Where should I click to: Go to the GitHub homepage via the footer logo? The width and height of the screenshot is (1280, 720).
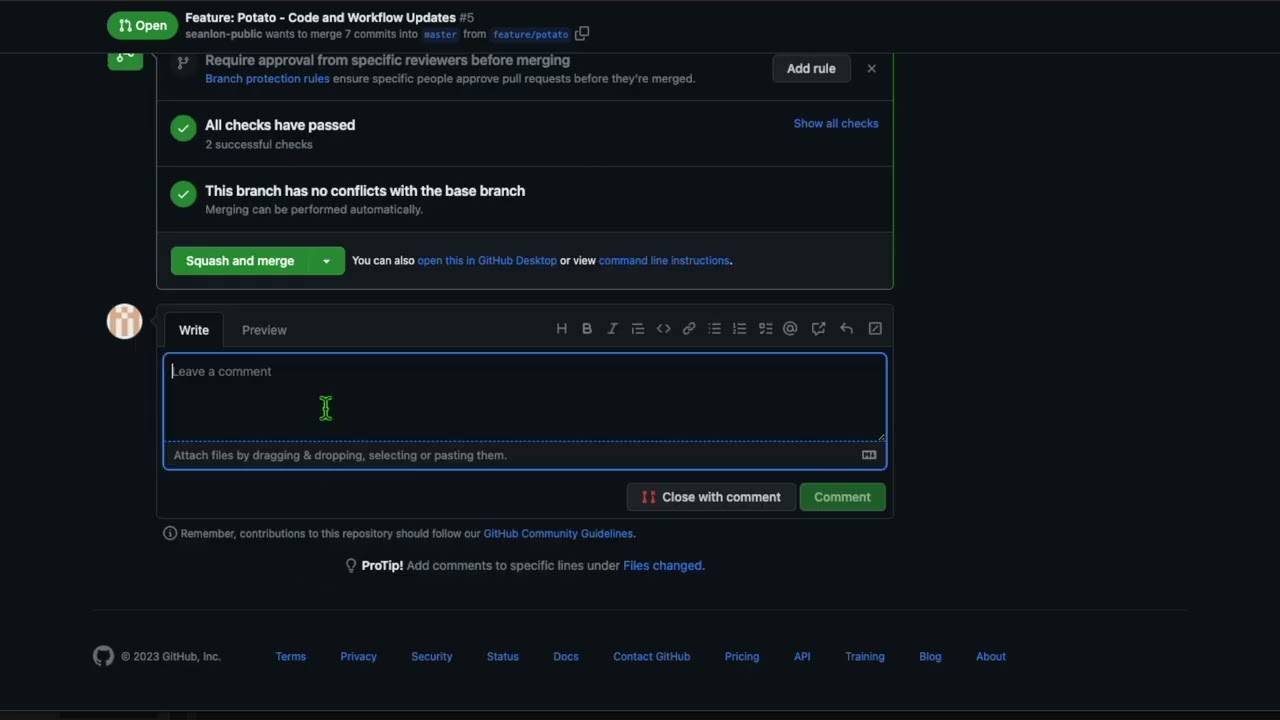click(x=103, y=656)
